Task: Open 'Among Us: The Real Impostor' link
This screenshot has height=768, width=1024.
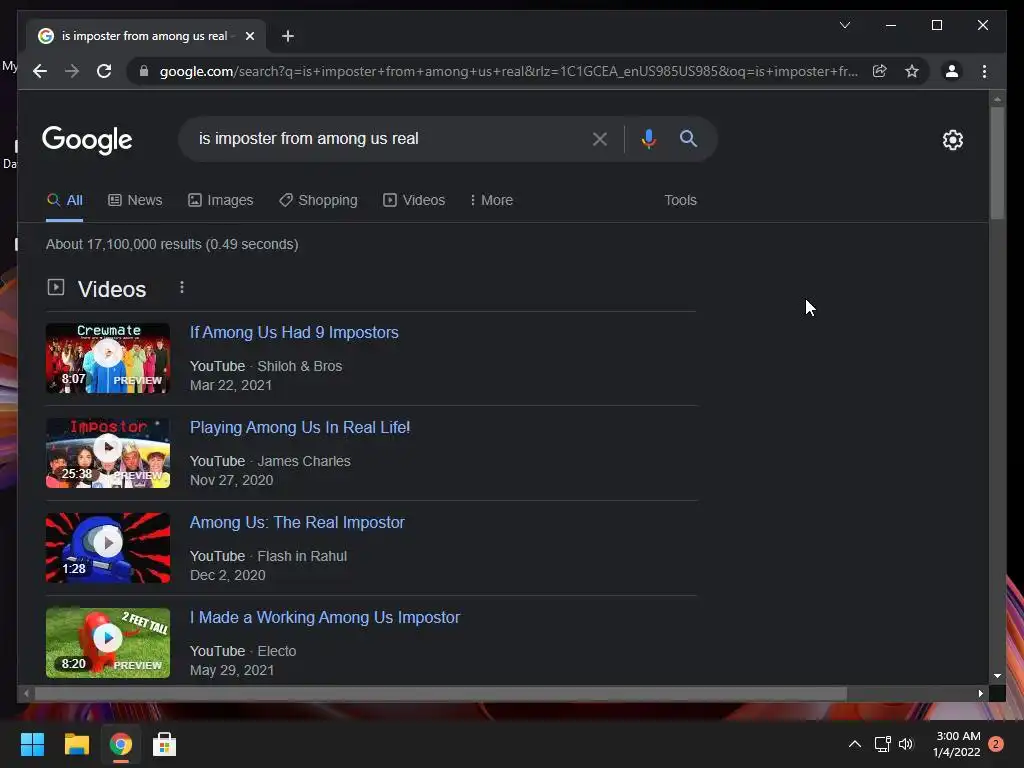Action: (x=297, y=522)
